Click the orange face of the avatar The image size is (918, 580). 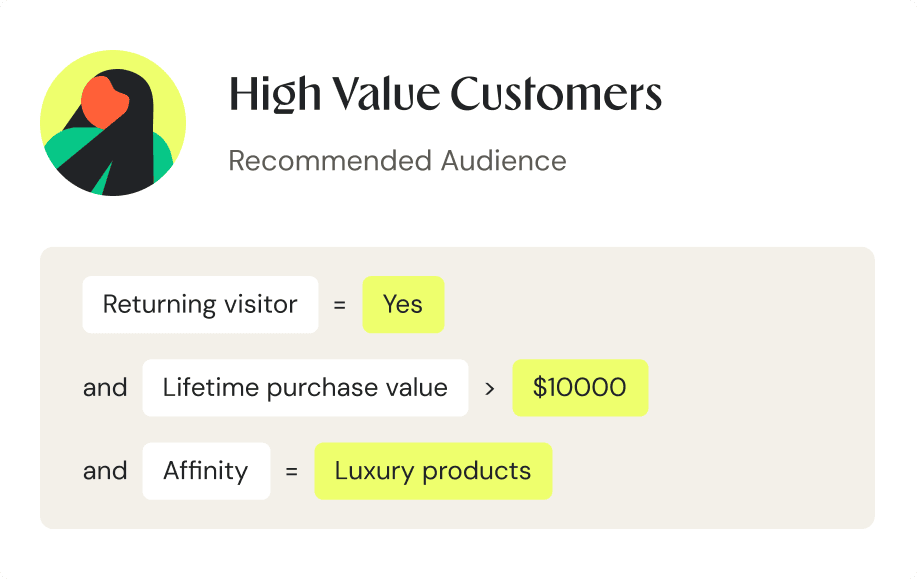[x=104, y=103]
